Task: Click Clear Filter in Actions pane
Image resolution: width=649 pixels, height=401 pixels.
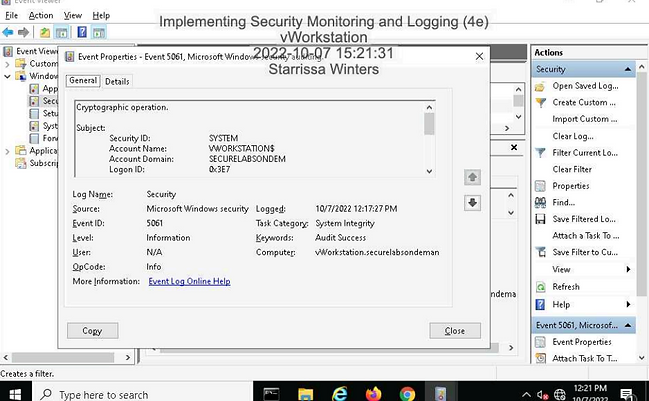Action: (572, 169)
